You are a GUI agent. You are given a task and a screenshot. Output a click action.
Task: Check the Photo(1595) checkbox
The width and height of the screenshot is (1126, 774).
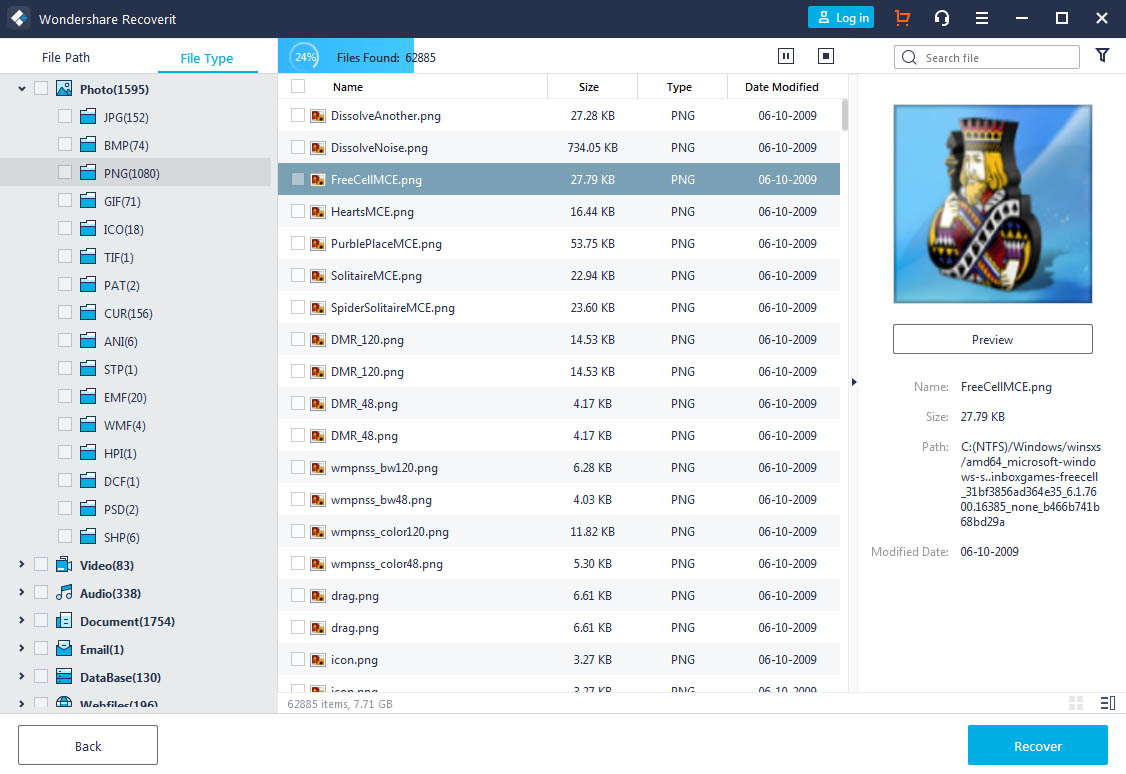(x=41, y=88)
